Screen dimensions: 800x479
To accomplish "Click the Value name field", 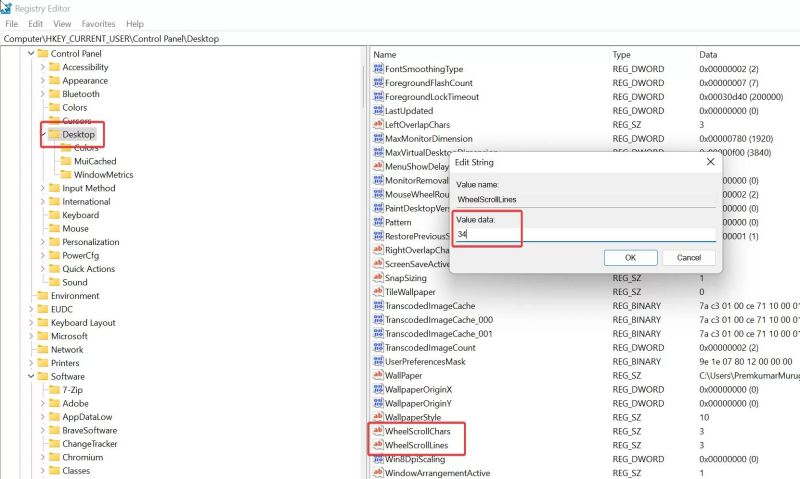I will coord(586,199).
